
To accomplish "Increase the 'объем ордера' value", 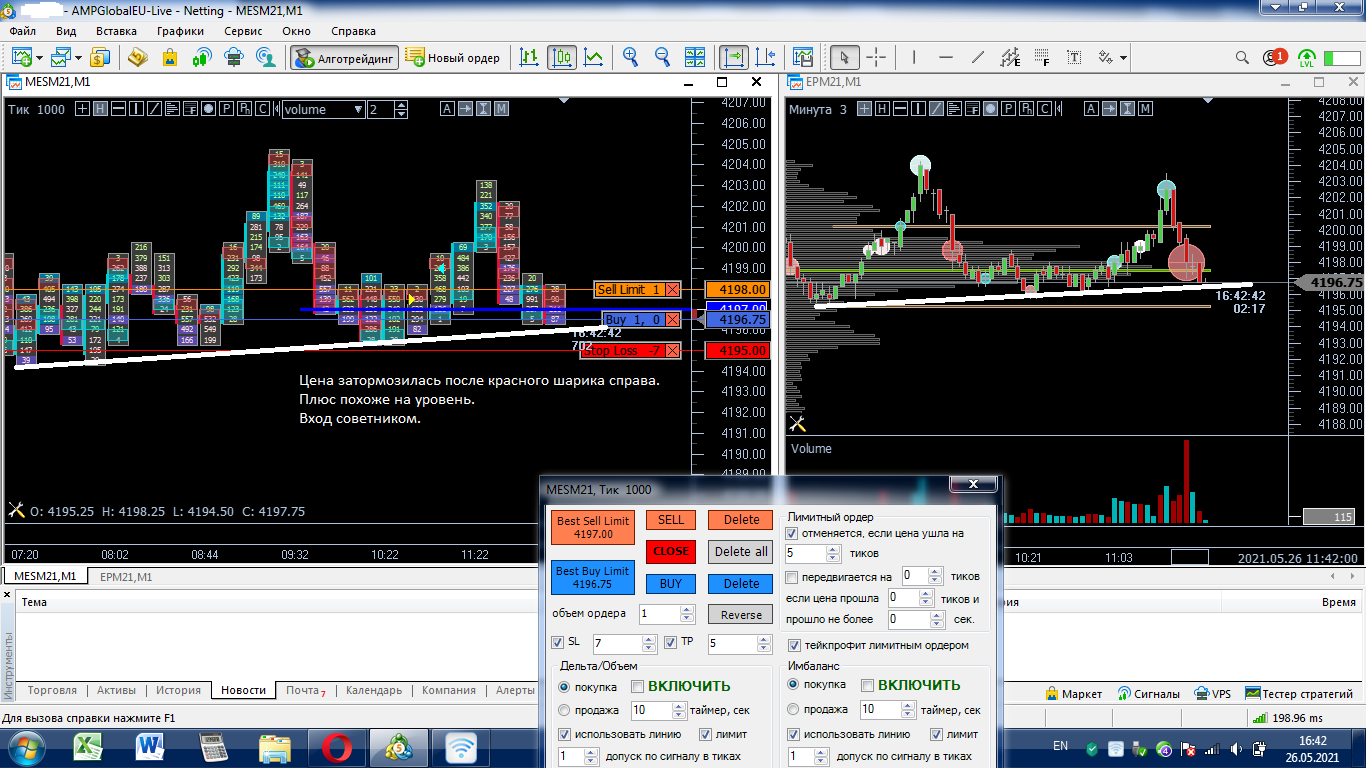I will tap(687, 609).
